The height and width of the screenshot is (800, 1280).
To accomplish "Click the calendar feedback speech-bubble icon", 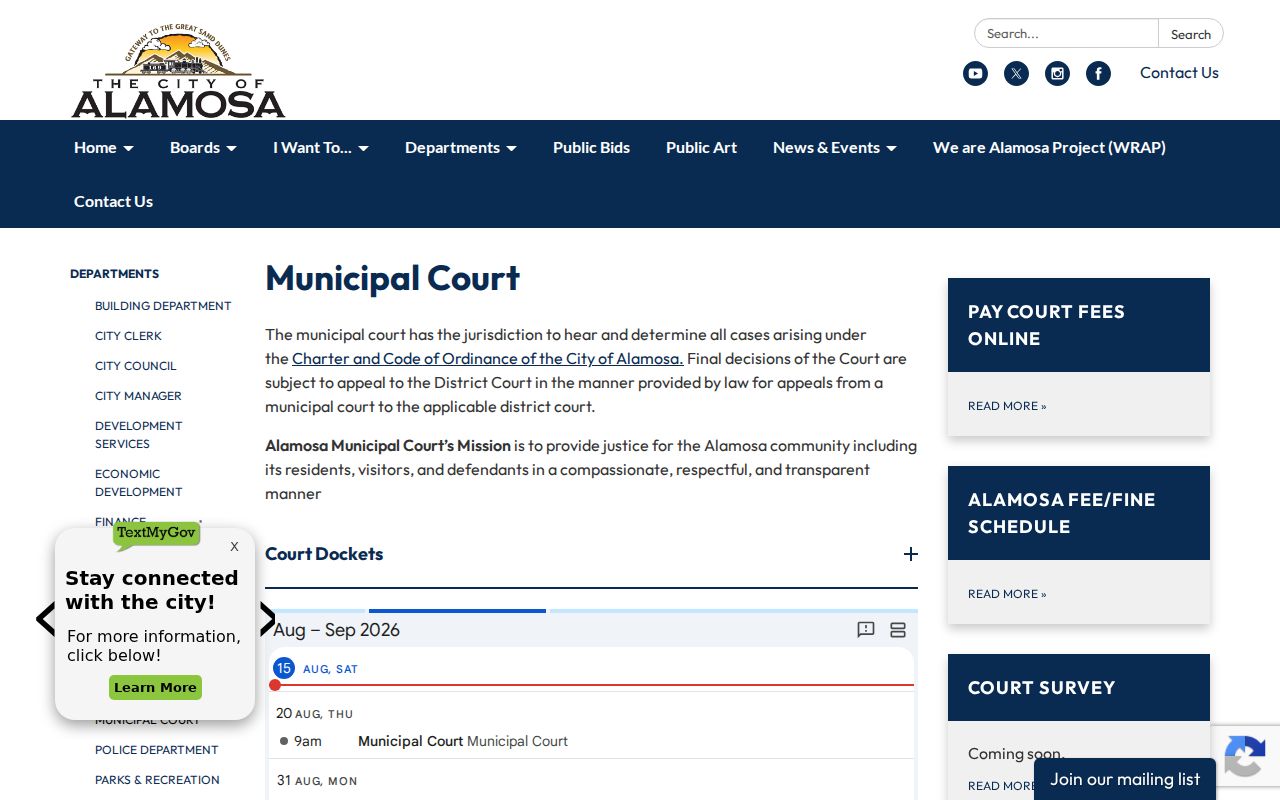I will [x=866, y=630].
